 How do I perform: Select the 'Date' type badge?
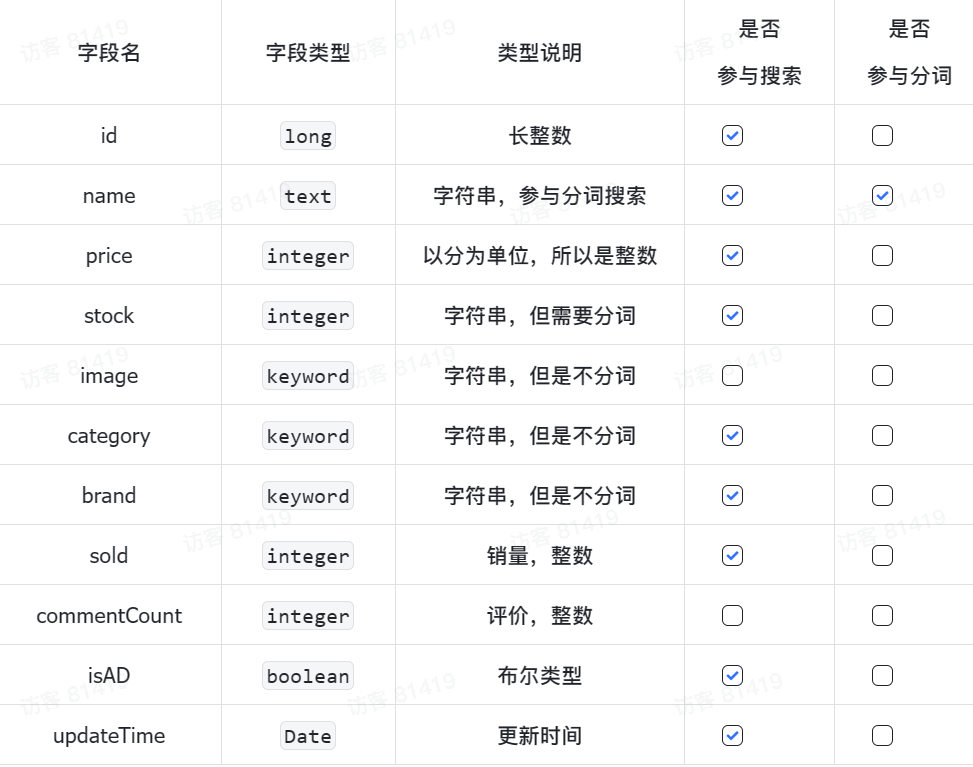click(308, 736)
